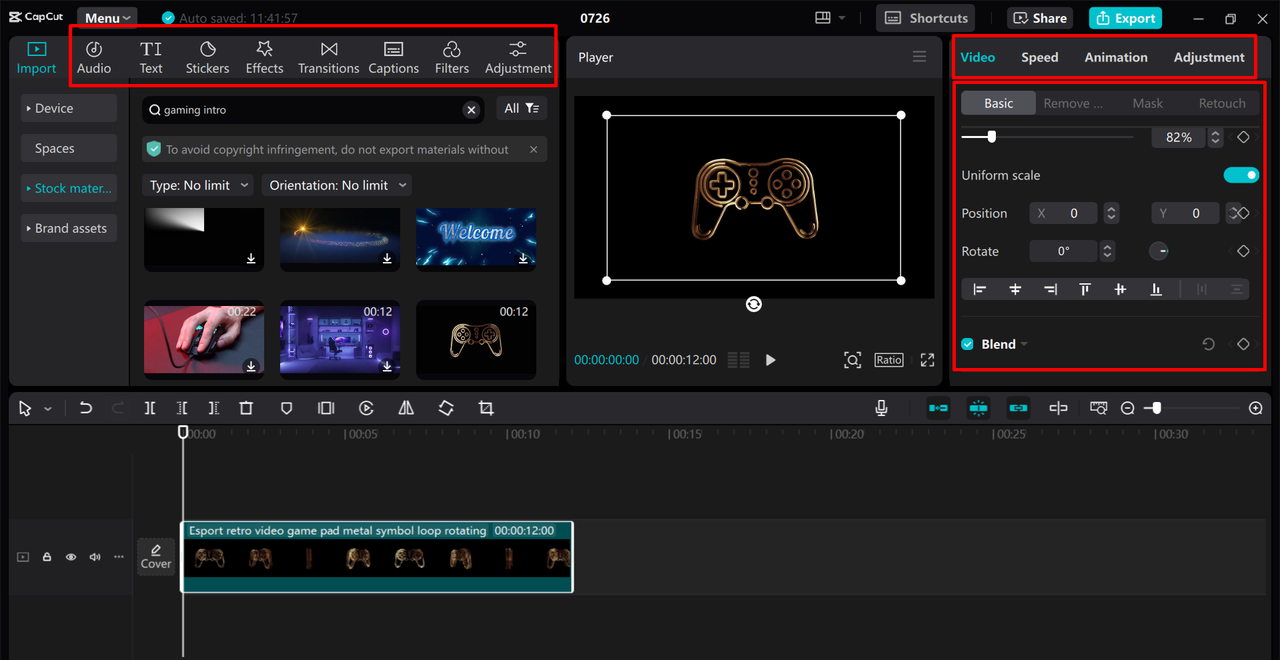Rotate the clip using timeline rotate icon
This screenshot has width=1280, height=660.
click(x=446, y=408)
